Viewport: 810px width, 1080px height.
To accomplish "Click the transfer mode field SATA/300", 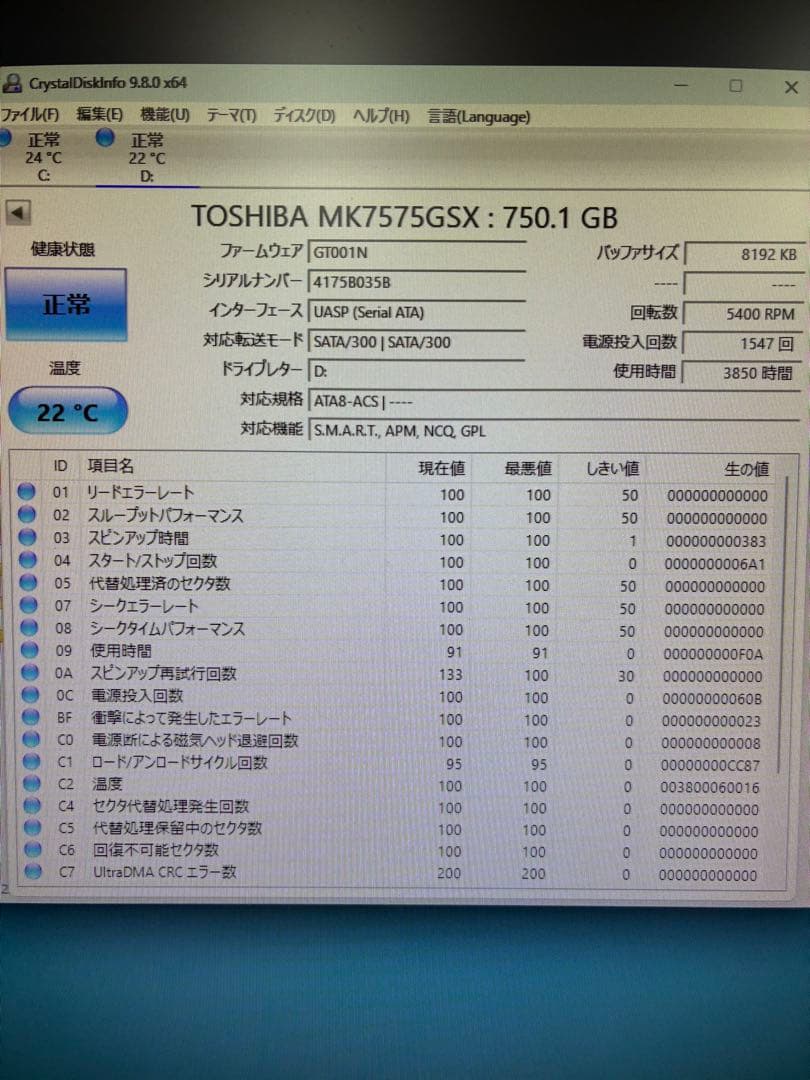I will click(417, 342).
